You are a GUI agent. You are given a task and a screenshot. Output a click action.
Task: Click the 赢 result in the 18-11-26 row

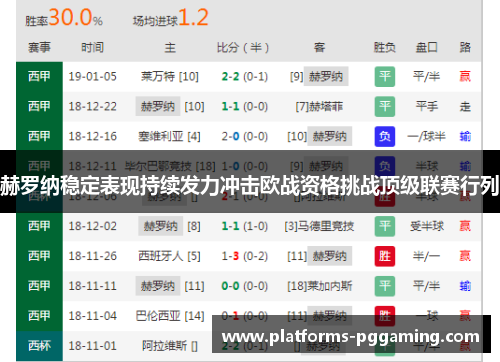point(465,256)
